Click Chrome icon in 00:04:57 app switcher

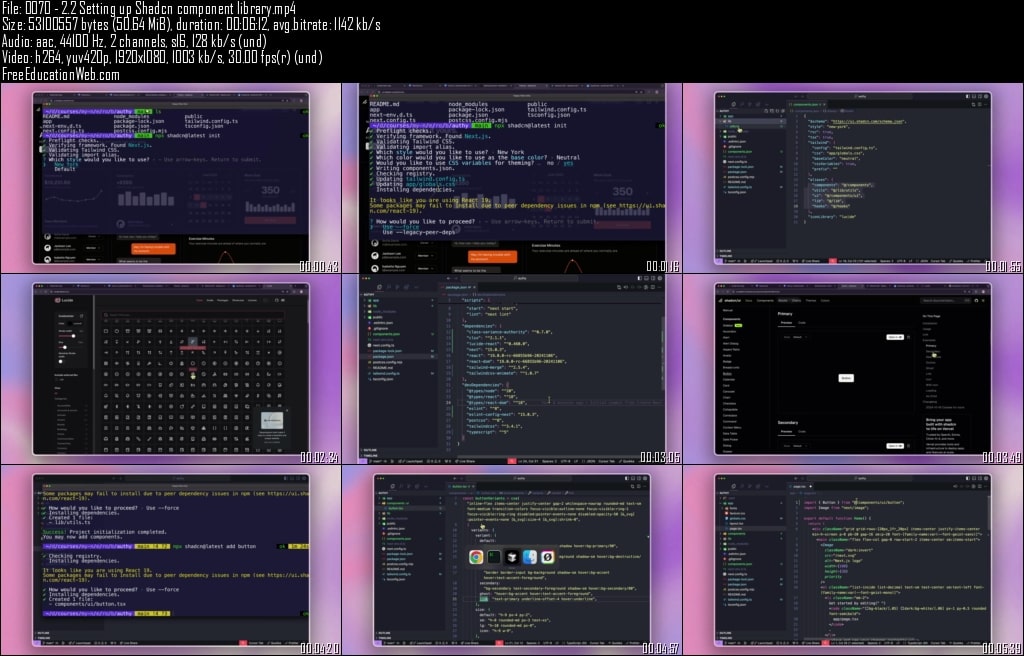(476, 557)
